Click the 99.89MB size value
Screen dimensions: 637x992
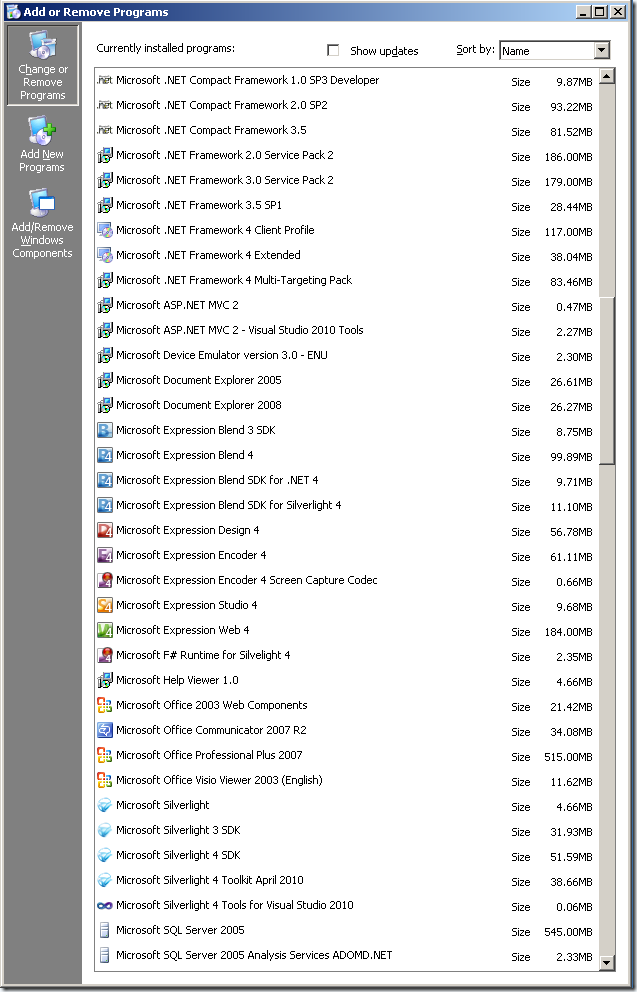pyautogui.click(x=571, y=457)
